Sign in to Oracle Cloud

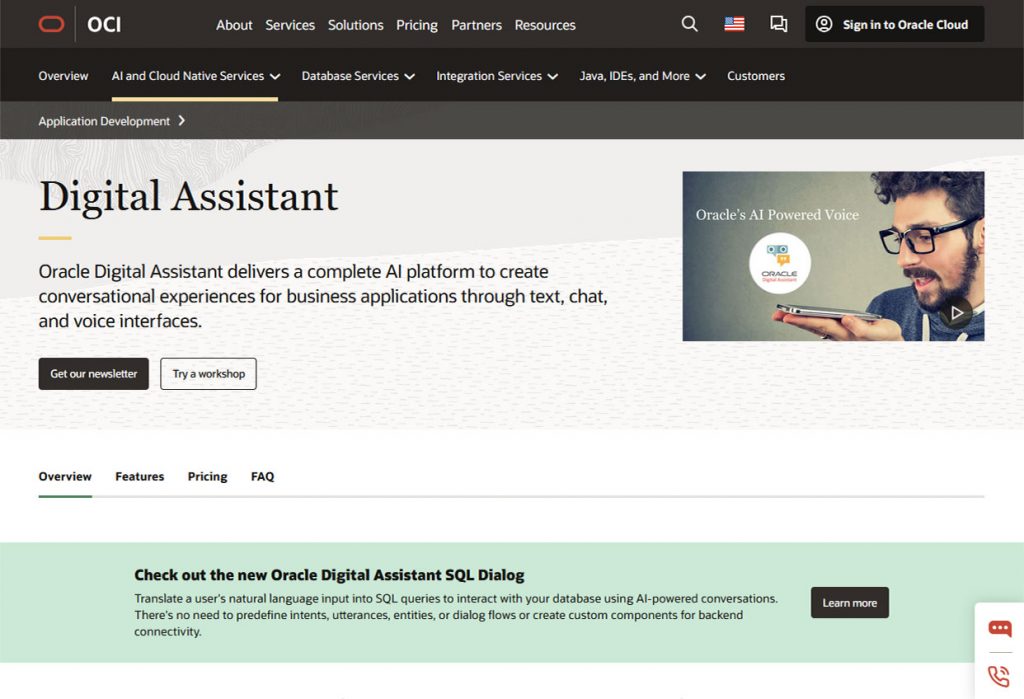pyautogui.click(x=894, y=24)
